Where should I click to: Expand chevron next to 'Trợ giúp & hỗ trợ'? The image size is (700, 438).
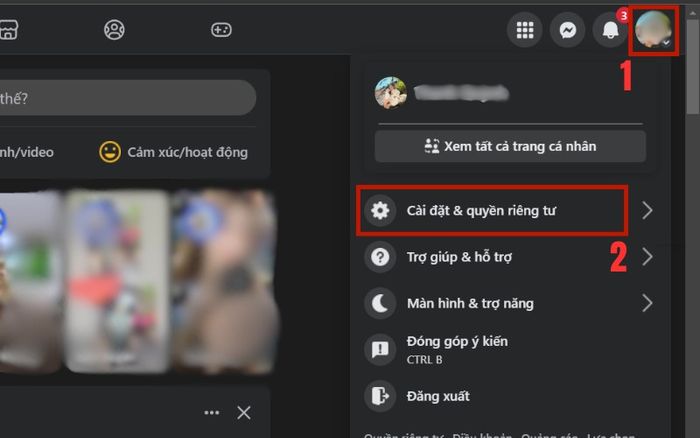click(647, 257)
